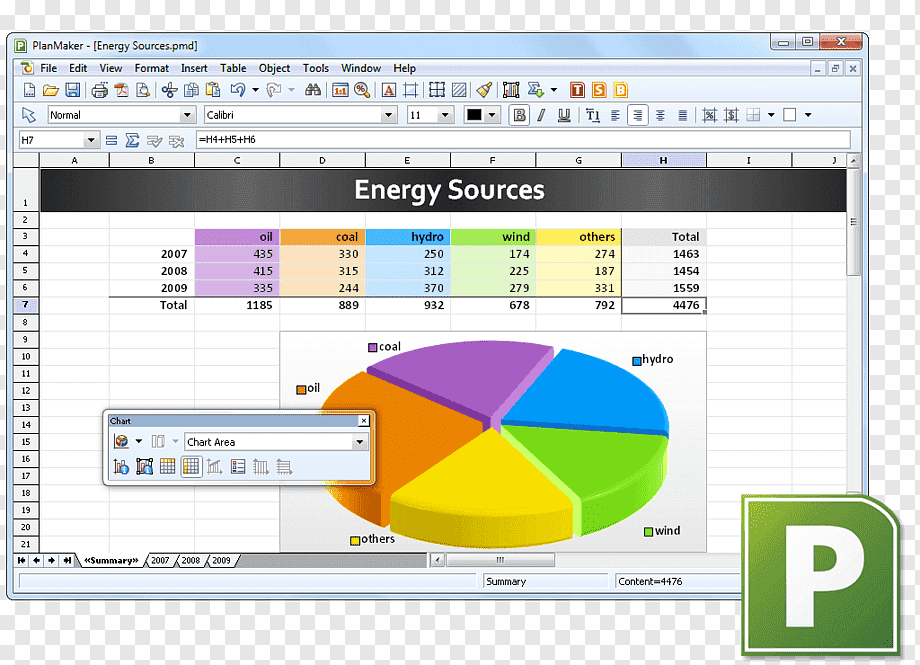Viewport: 920px width, 665px height.
Task: Toggle Underline formatting button
Action: pyautogui.click(x=564, y=115)
